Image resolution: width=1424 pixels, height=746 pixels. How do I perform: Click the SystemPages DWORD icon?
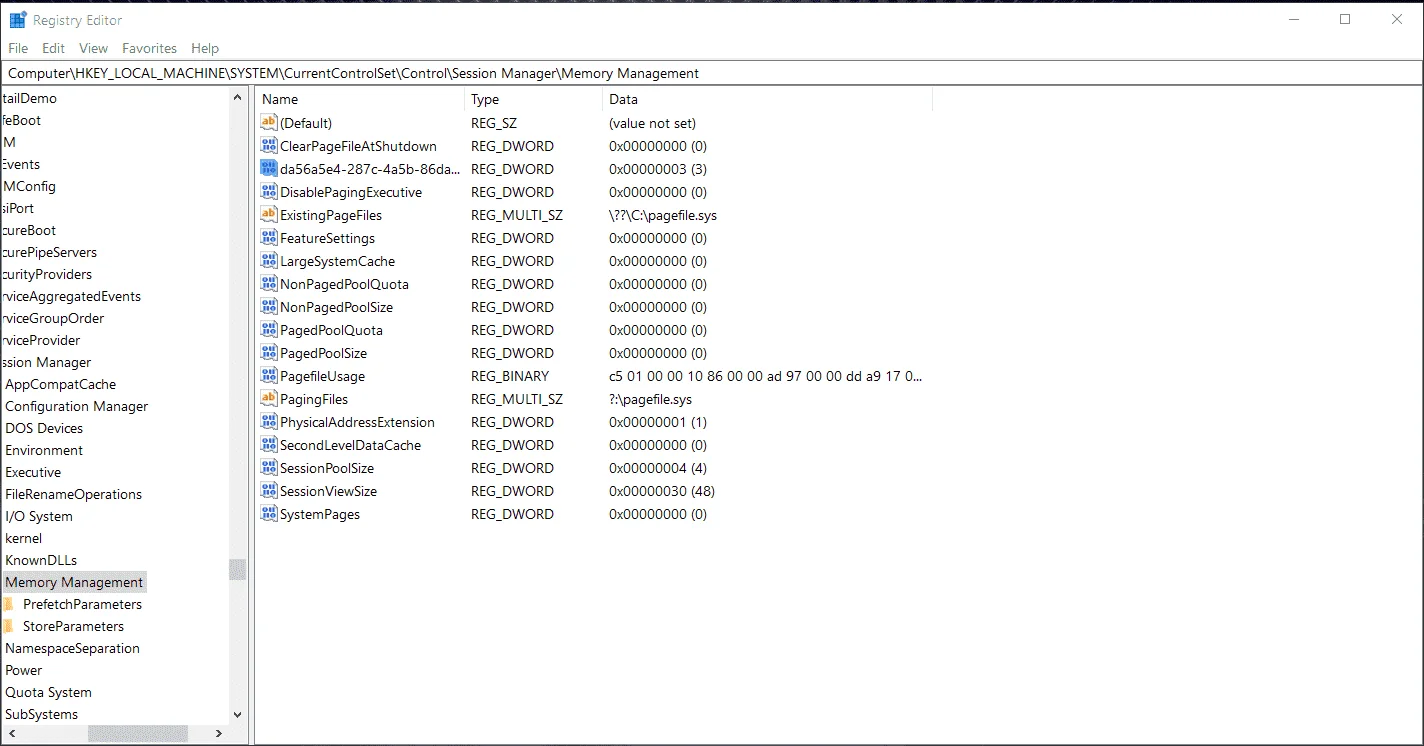(x=268, y=514)
